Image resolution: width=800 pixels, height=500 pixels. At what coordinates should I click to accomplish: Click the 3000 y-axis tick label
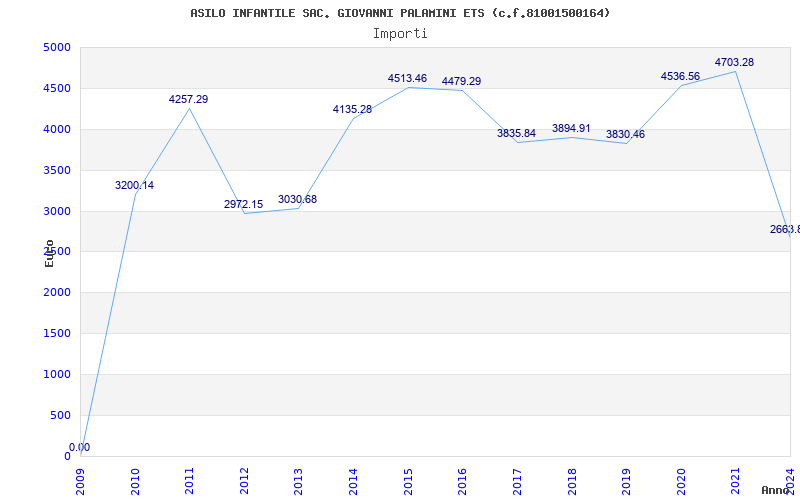[57, 211]
